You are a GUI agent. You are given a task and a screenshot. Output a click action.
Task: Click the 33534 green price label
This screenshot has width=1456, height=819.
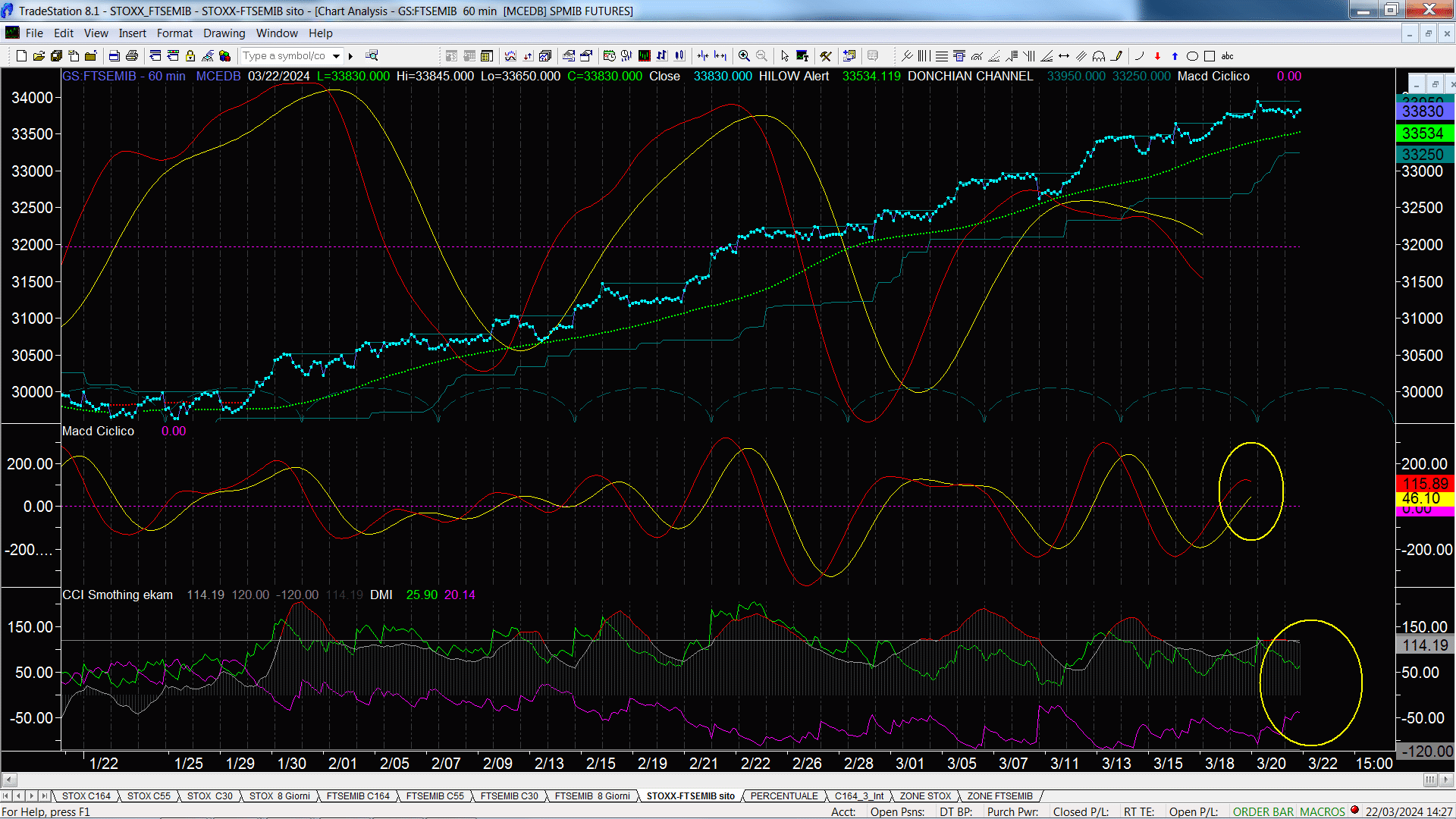[x=1425, y=133]
